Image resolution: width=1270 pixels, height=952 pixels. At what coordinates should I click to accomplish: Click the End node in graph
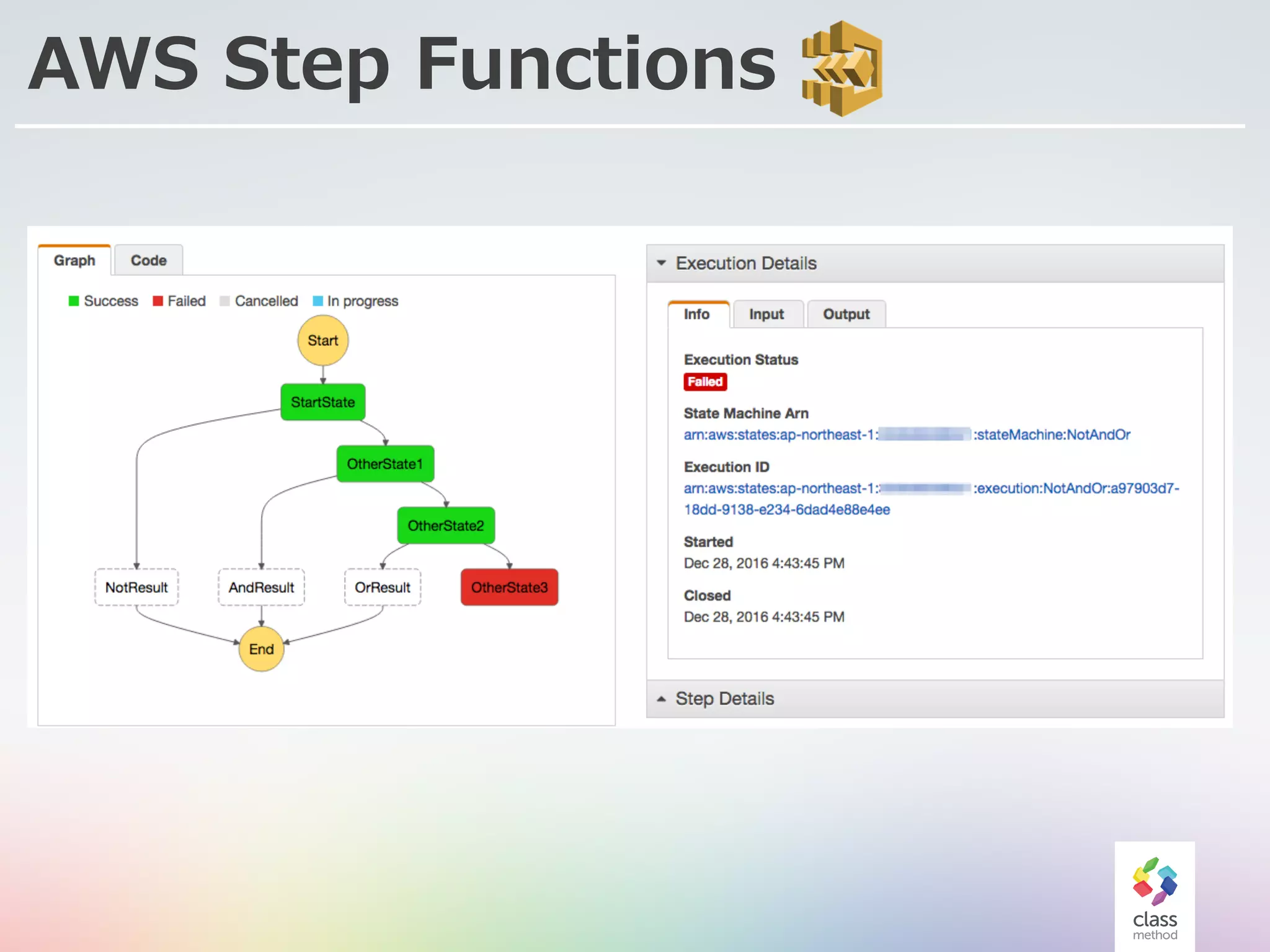(x=261, y=649)
